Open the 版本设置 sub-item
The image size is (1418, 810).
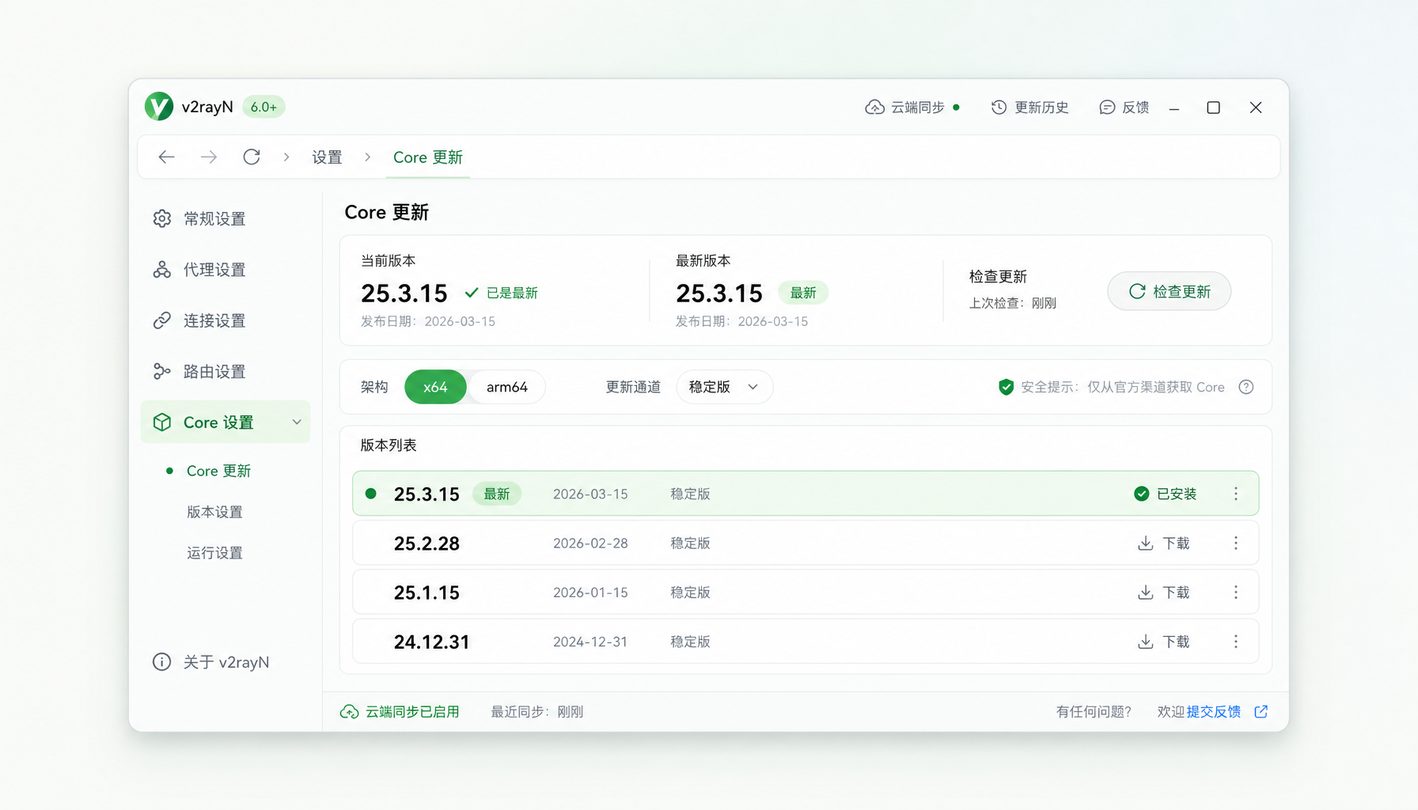point(215,511)
